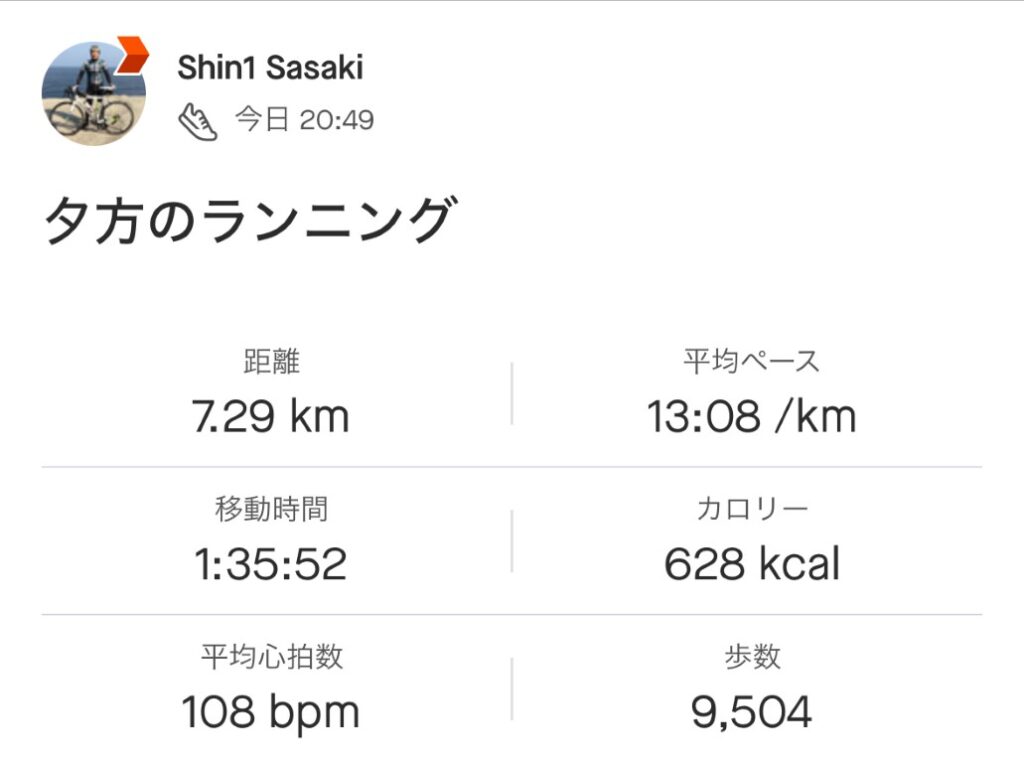Image resolution: width=1024 pixels, height=763 pixels.
Task: Tap the 628 kcal calories value
Action: click(751, 564)
